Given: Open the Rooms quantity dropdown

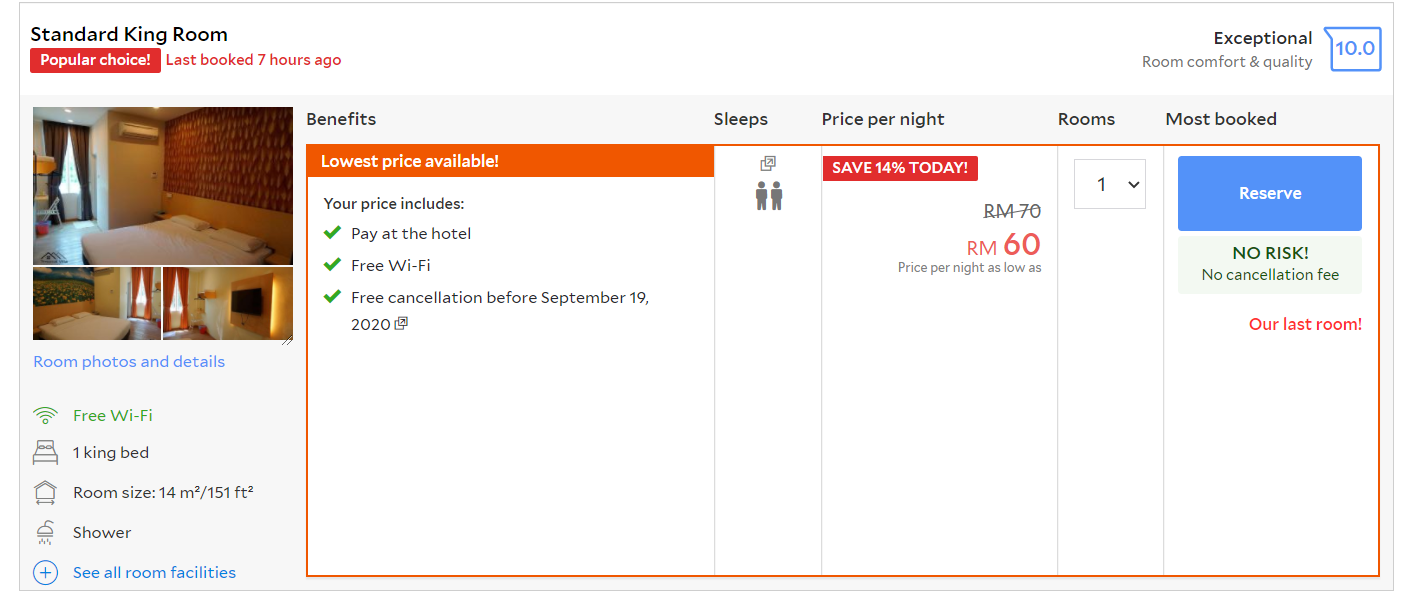Looking at the screenshot, I should pyautogui.click(x=1109, y=184).
